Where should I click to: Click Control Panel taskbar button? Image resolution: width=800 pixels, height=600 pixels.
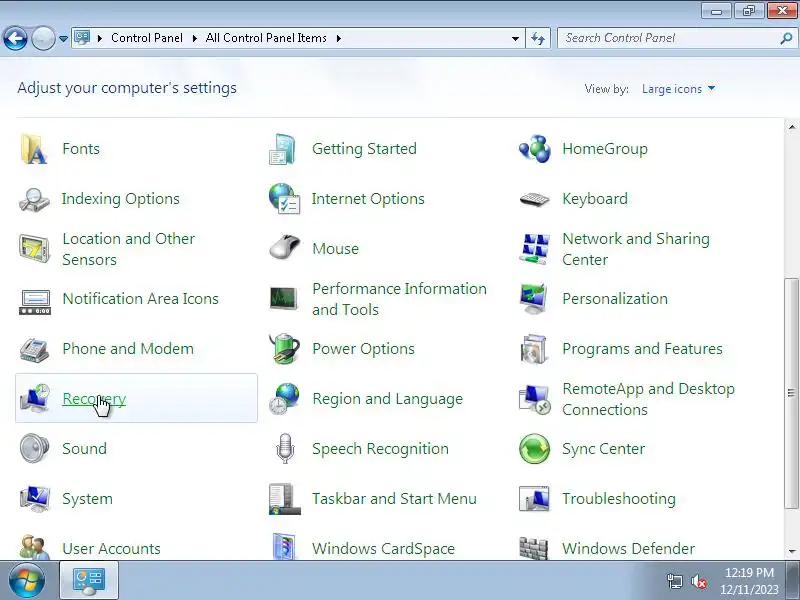[x=89, y=580]
